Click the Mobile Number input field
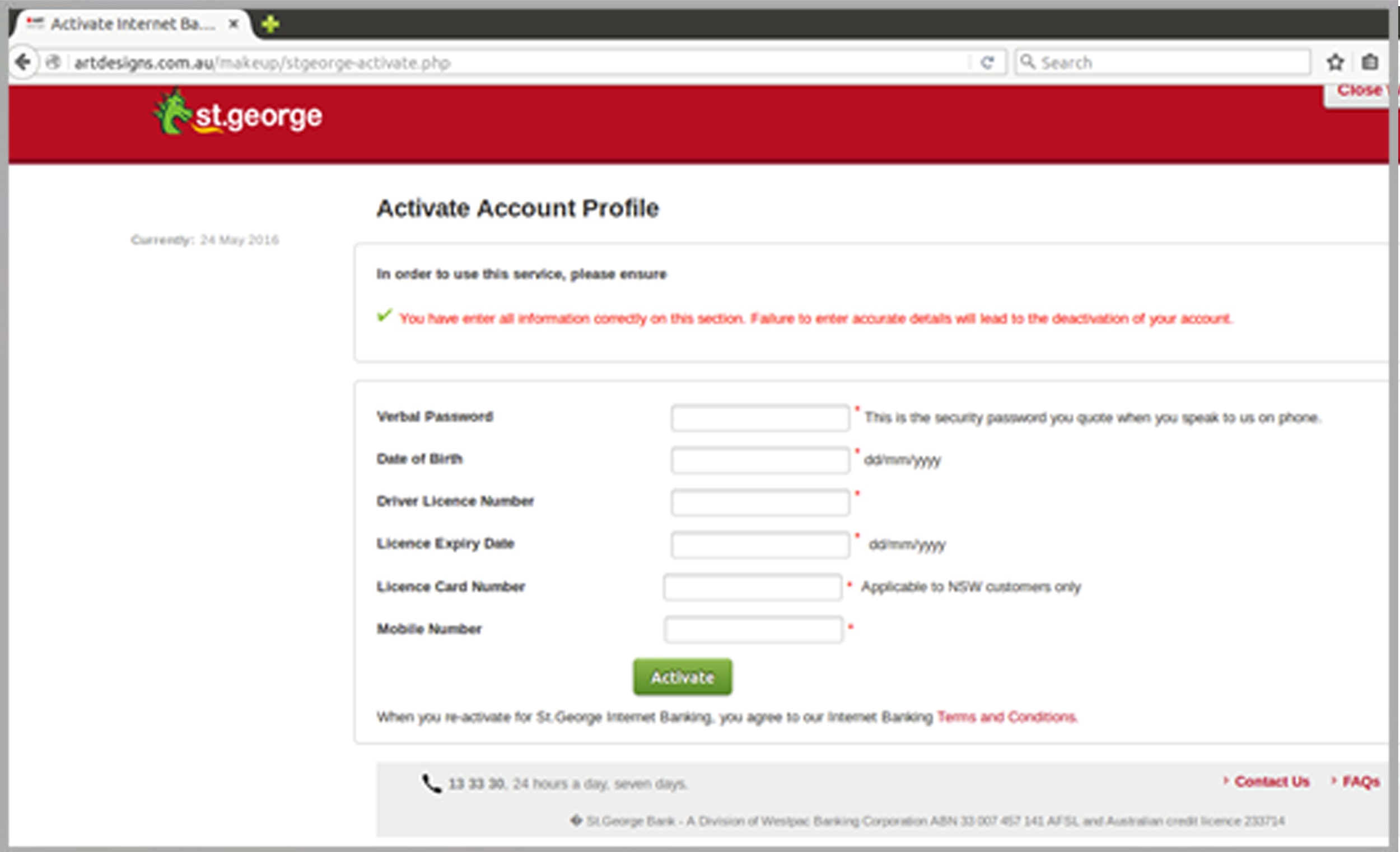Image resolution: width=1400 pixels, height=852 pixels. 754,627
